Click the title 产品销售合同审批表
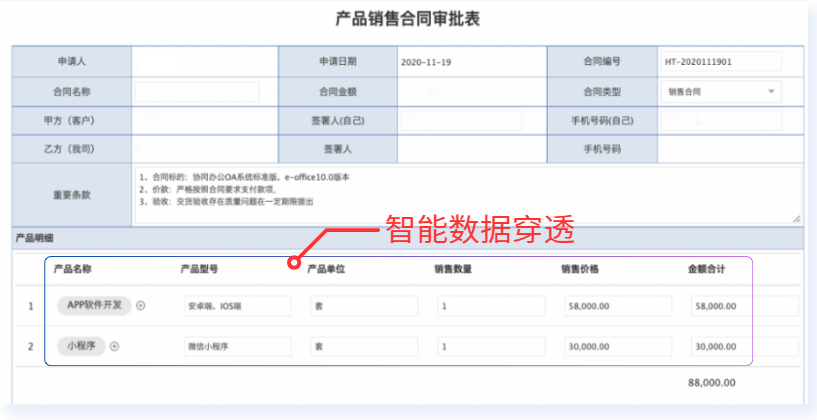 pos(407,19)
